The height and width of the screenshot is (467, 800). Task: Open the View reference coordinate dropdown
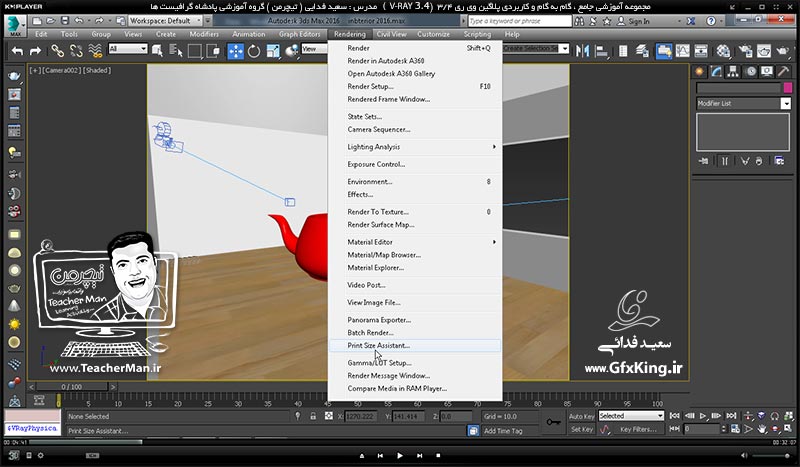314,49
